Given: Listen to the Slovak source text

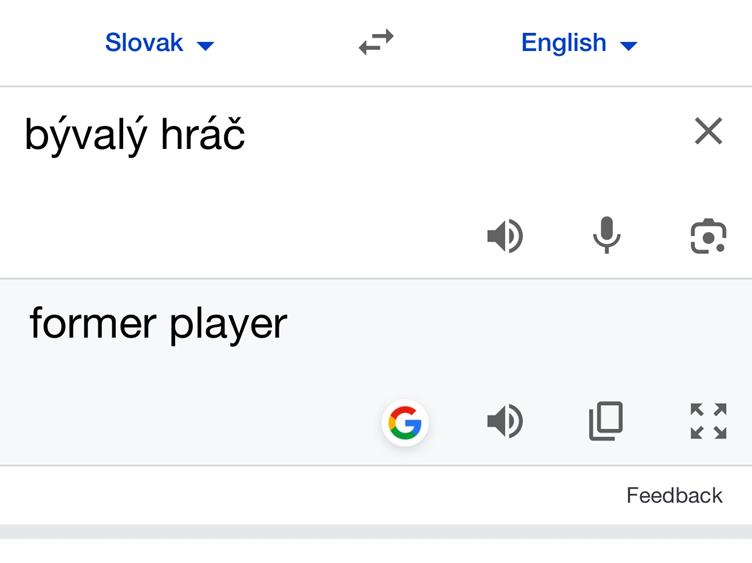Looking at the screenshot, I should pyautogui.click(x=505, y=235).
